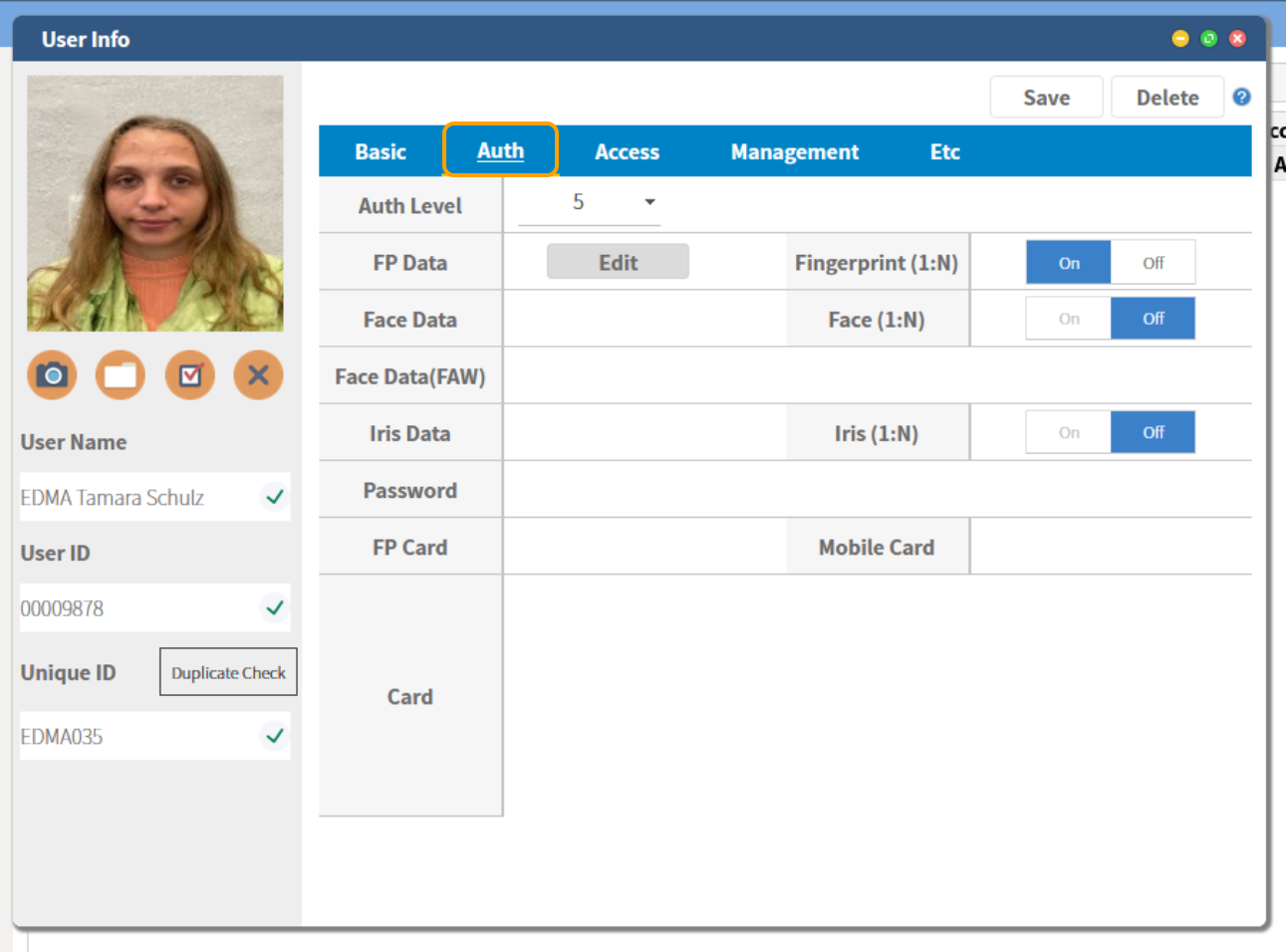
Task: Edit the FP Data
Action: pos(618,262)
